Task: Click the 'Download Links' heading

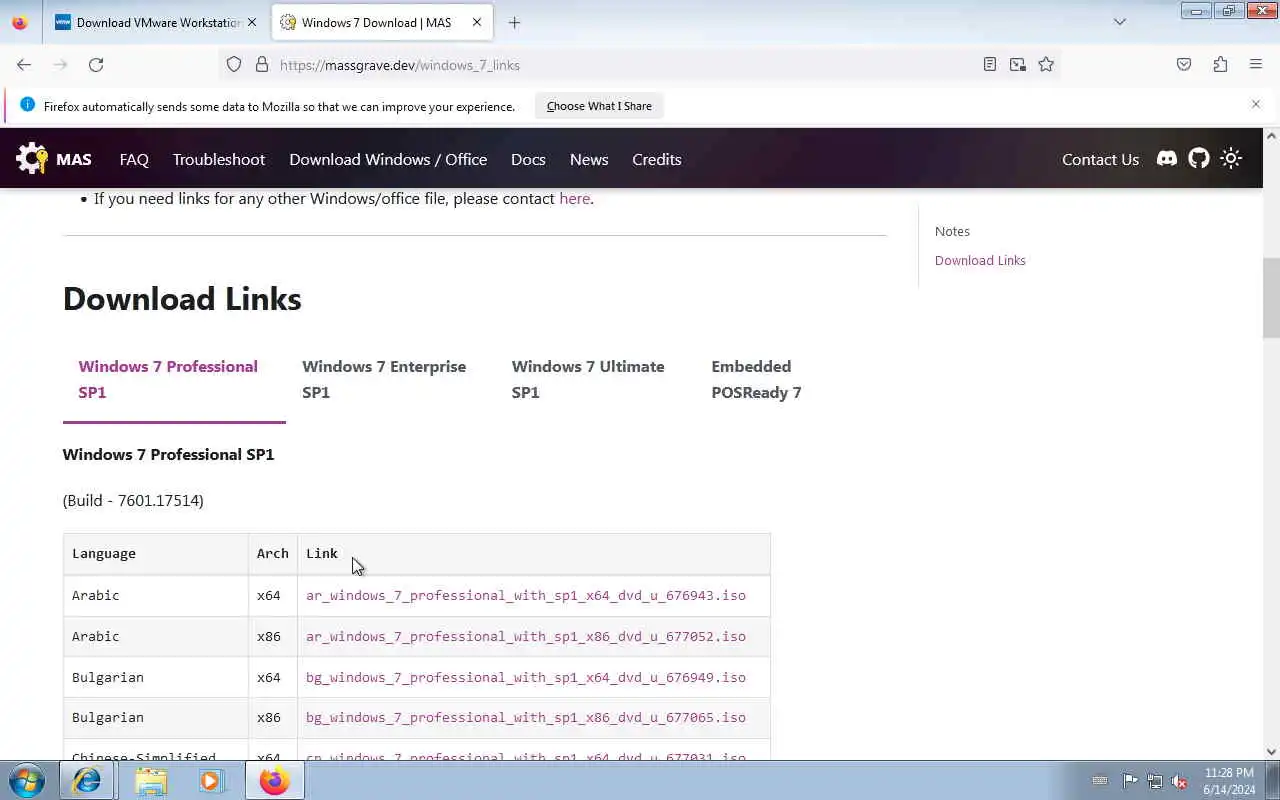Action: point(182,299)
